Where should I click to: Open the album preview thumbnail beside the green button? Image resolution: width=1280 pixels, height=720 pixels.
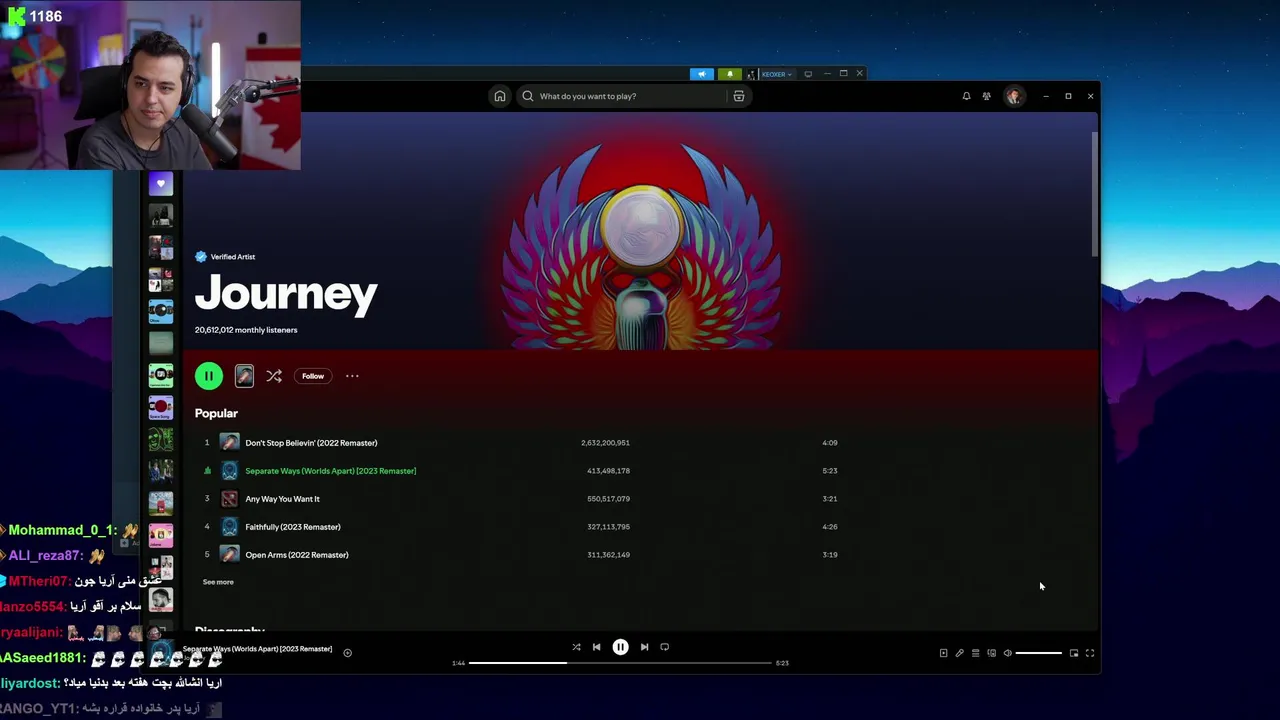[244, 376]
